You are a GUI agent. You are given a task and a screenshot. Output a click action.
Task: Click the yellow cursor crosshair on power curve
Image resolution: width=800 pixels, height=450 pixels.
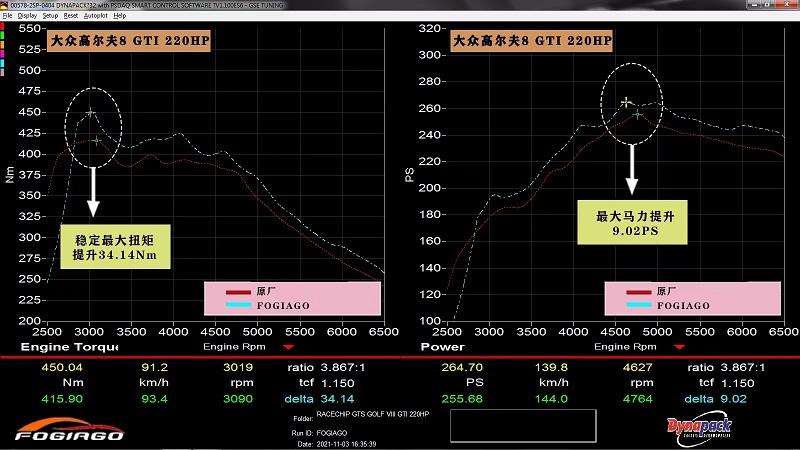[626, 103]
